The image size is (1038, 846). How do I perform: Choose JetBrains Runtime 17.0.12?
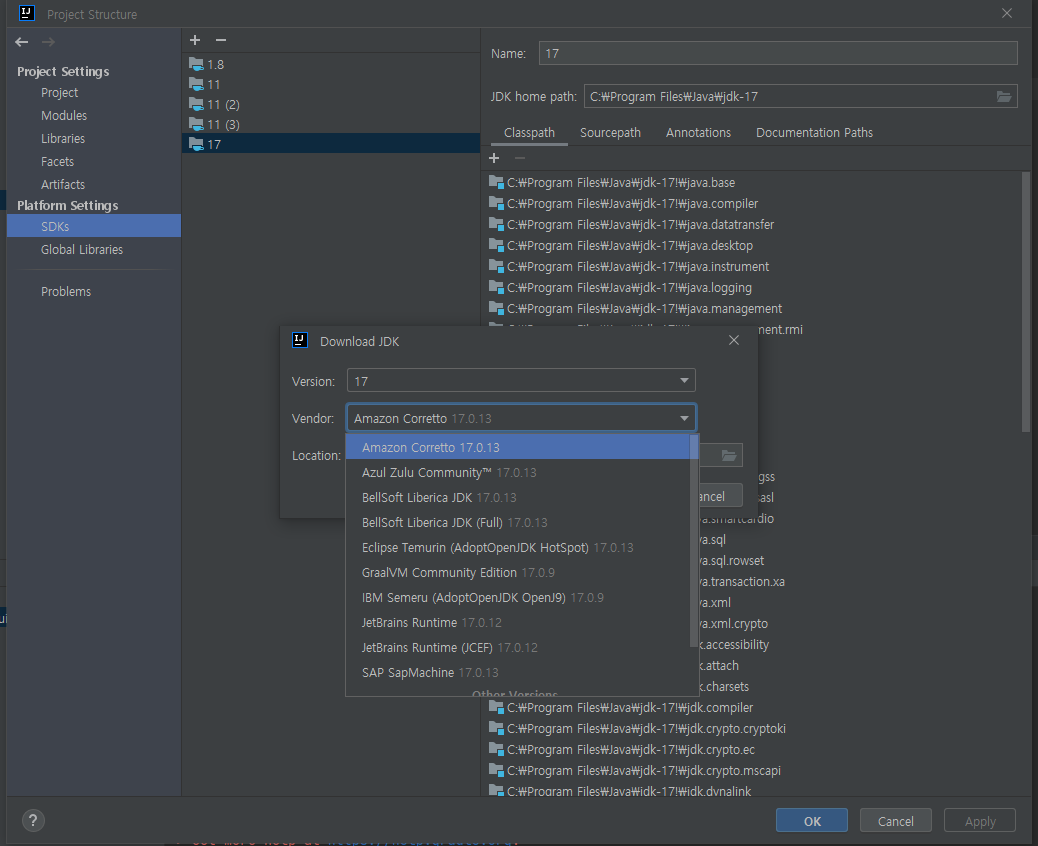518,623
